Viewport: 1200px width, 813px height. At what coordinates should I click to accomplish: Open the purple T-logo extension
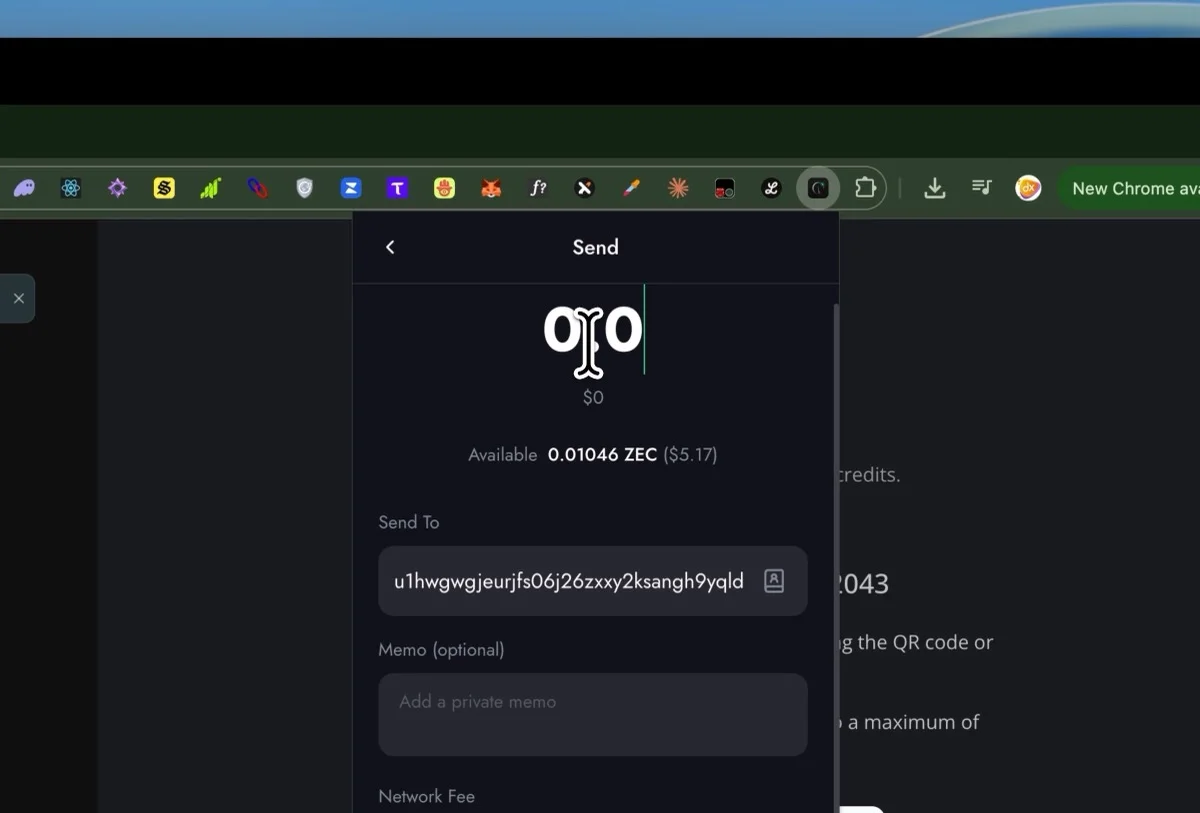398,188
